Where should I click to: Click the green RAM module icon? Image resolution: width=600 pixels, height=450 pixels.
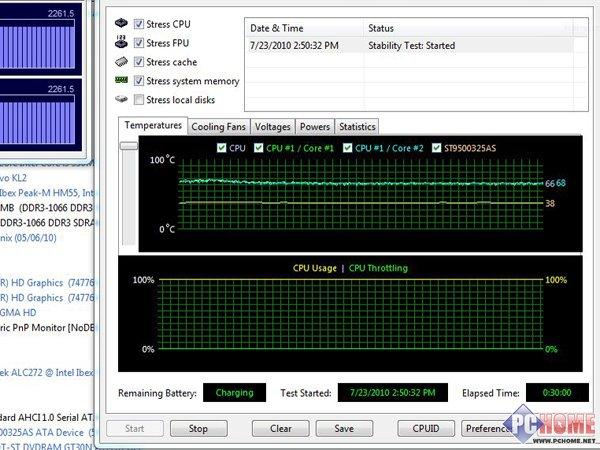[121, 80]
